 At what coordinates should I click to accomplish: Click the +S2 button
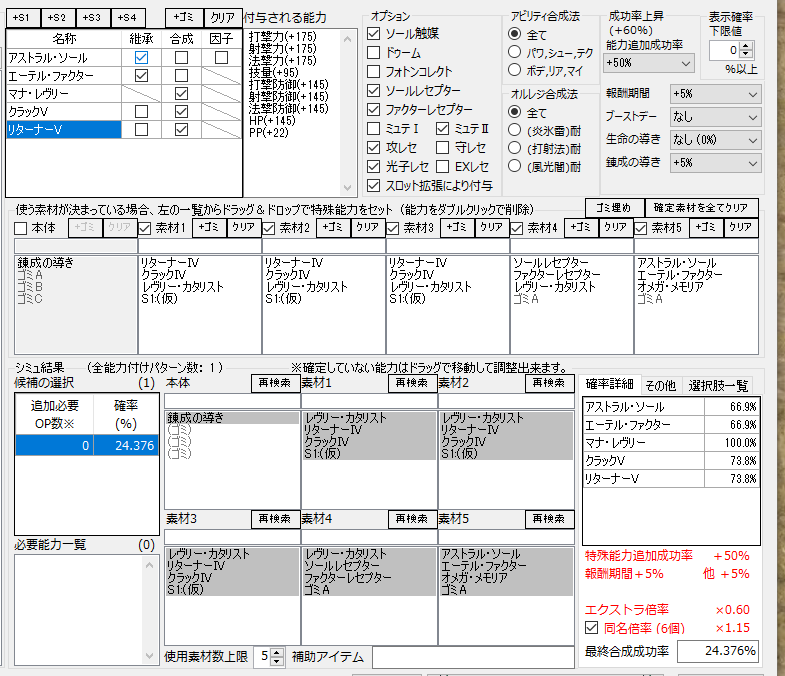coord(58,18)
